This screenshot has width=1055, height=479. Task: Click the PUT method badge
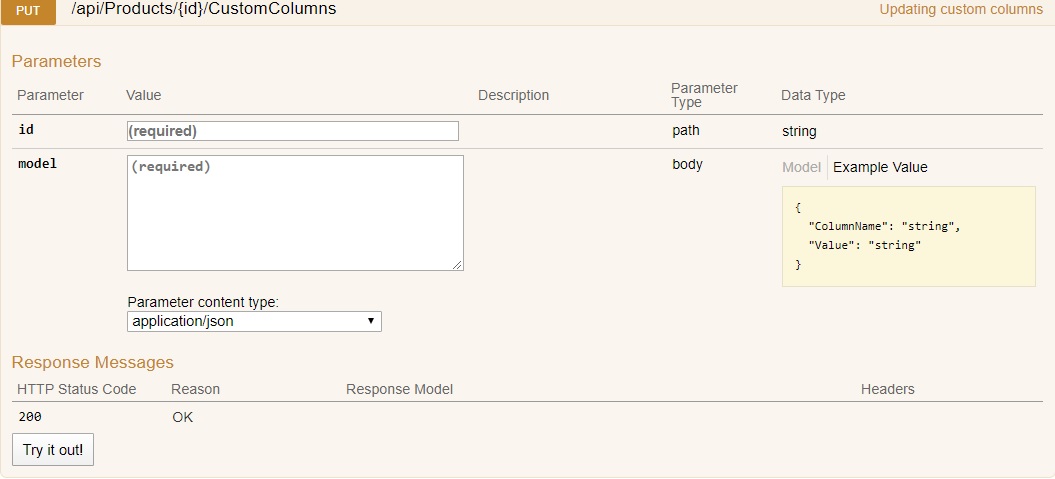(28, 11)
